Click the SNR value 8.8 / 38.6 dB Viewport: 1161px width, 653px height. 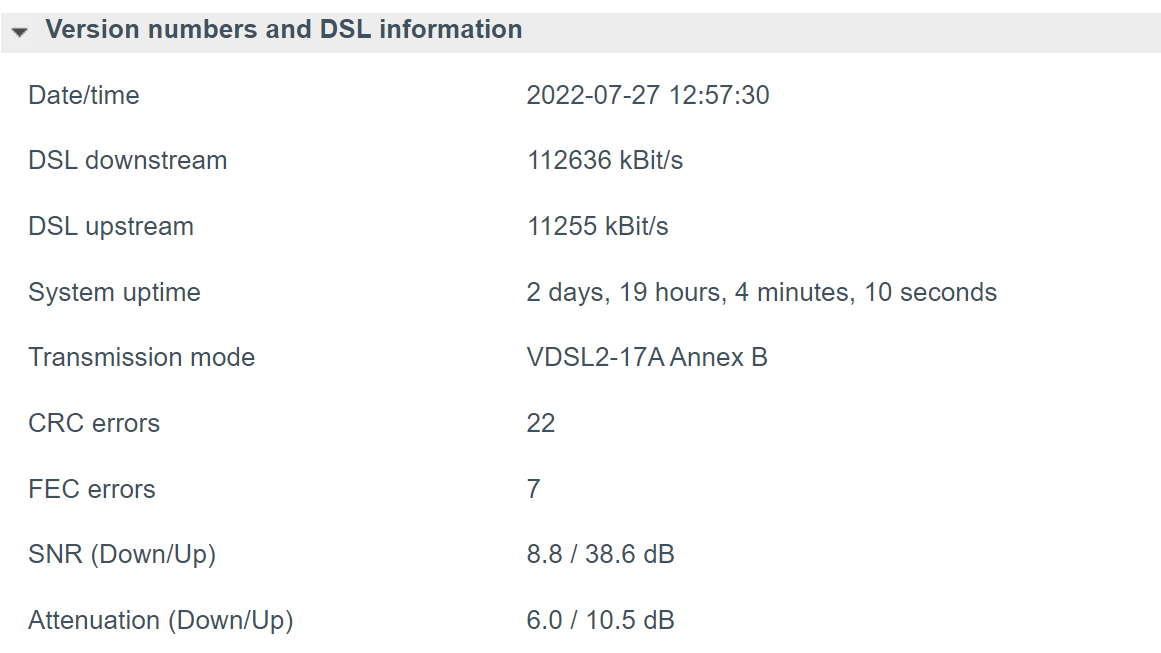(601, 555)
